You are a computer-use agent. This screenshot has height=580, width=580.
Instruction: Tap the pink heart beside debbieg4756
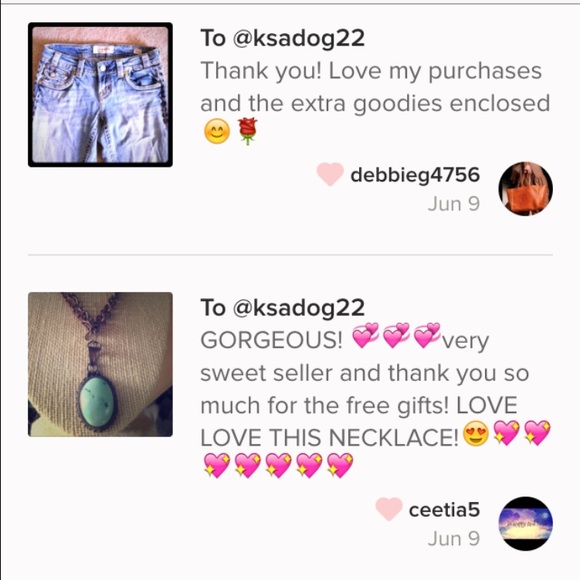point(330,174)
